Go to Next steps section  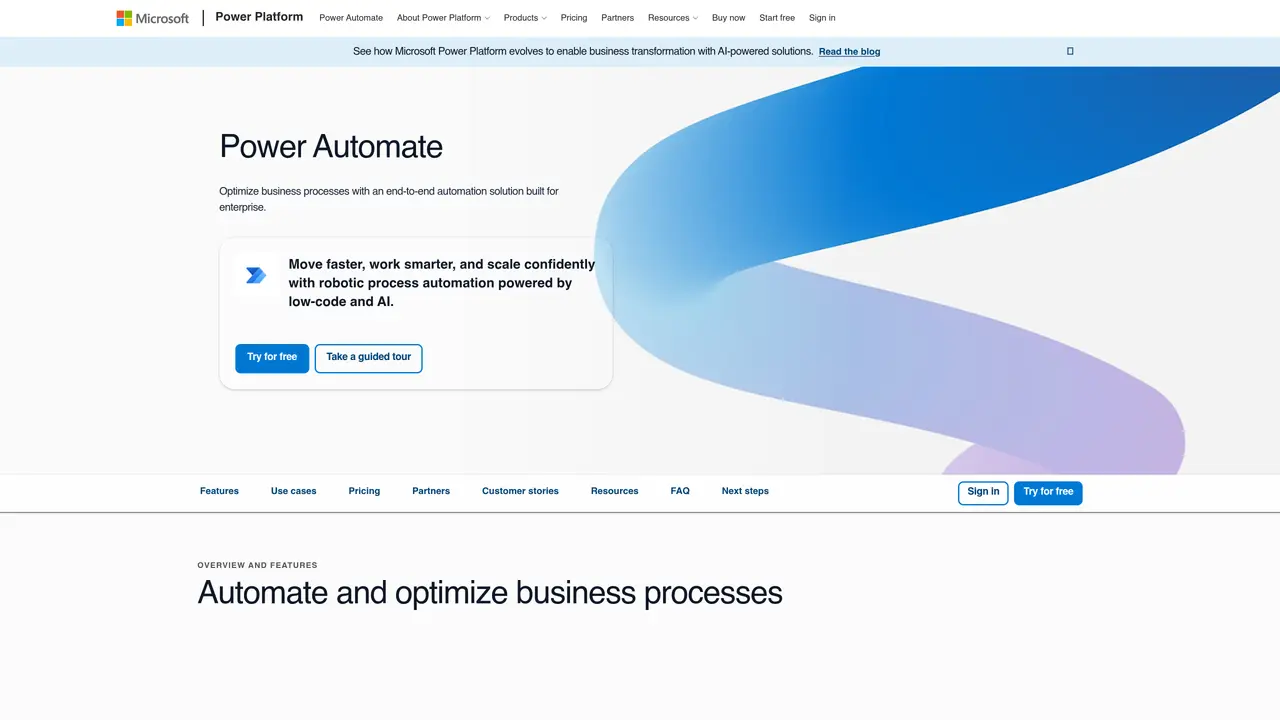point(745,491)
